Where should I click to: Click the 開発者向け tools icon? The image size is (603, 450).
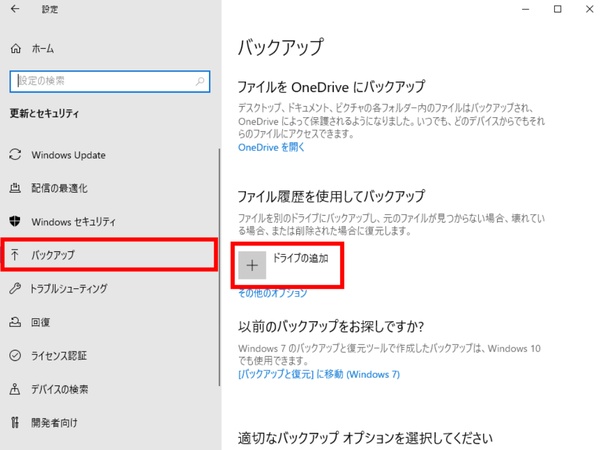click(15, 422)
